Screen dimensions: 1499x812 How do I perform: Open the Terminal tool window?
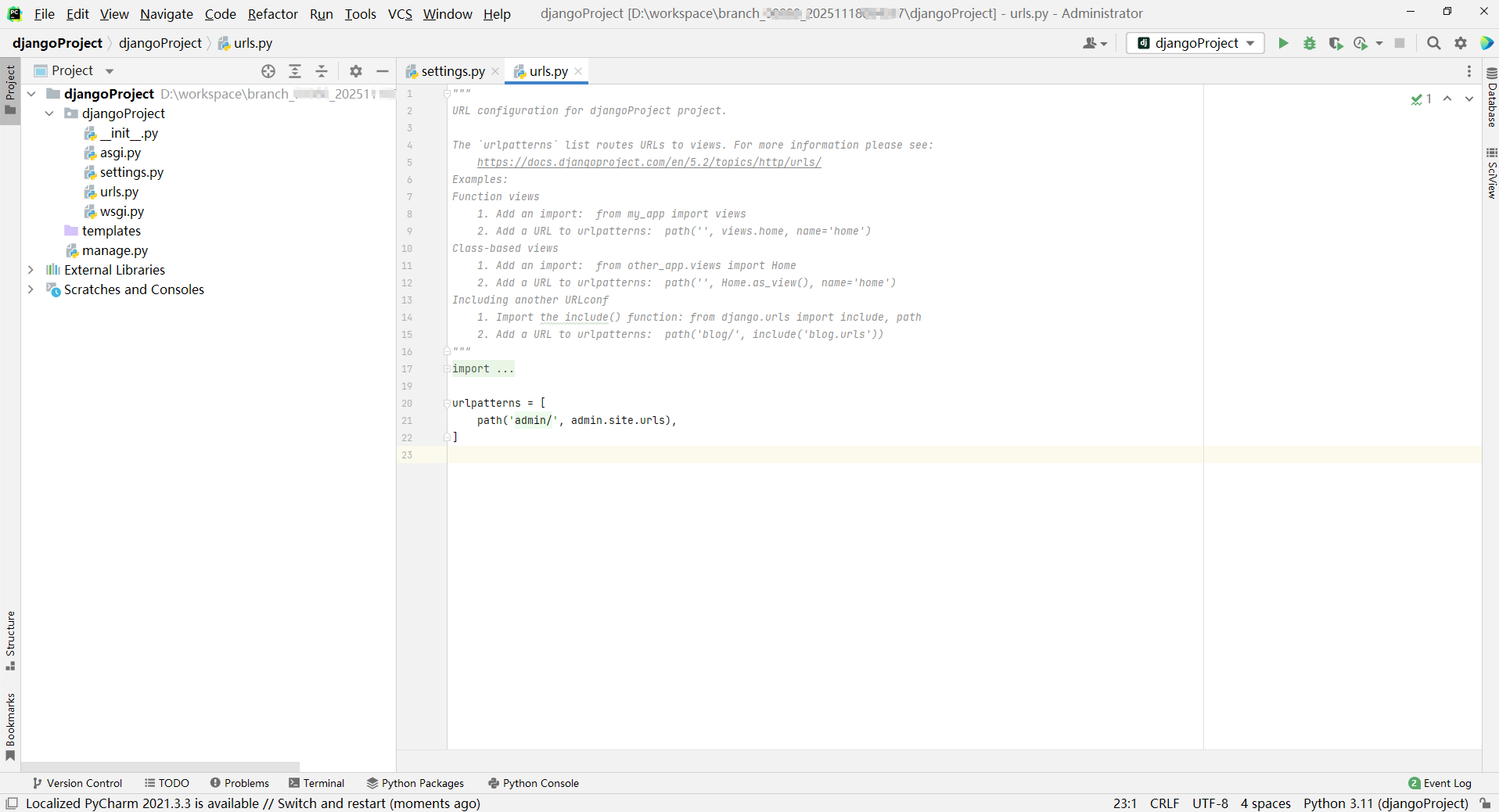(317, 783)
